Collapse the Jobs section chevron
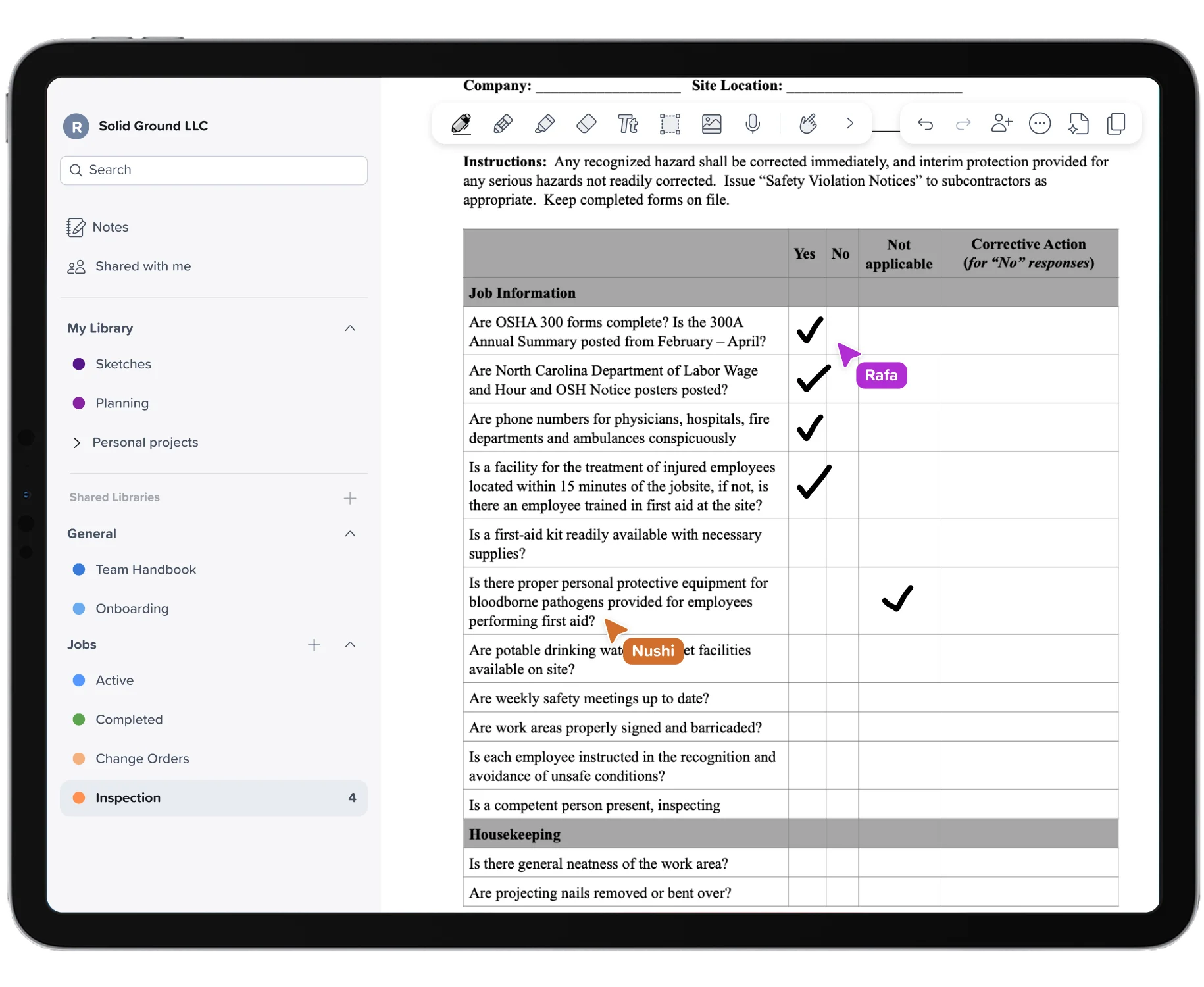Image resolution: width=1204 pixels, height=987 pixels. 350,645
